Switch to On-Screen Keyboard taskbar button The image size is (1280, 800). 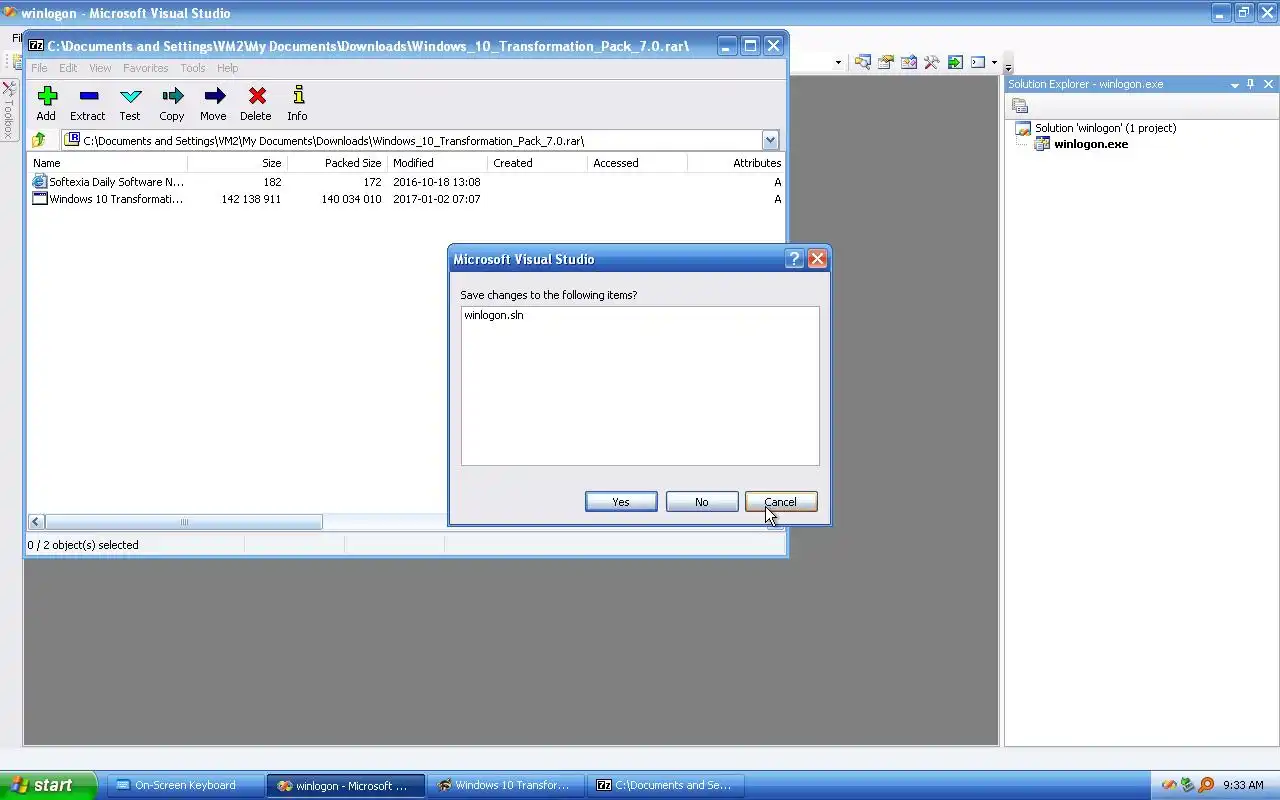point(184,786)
